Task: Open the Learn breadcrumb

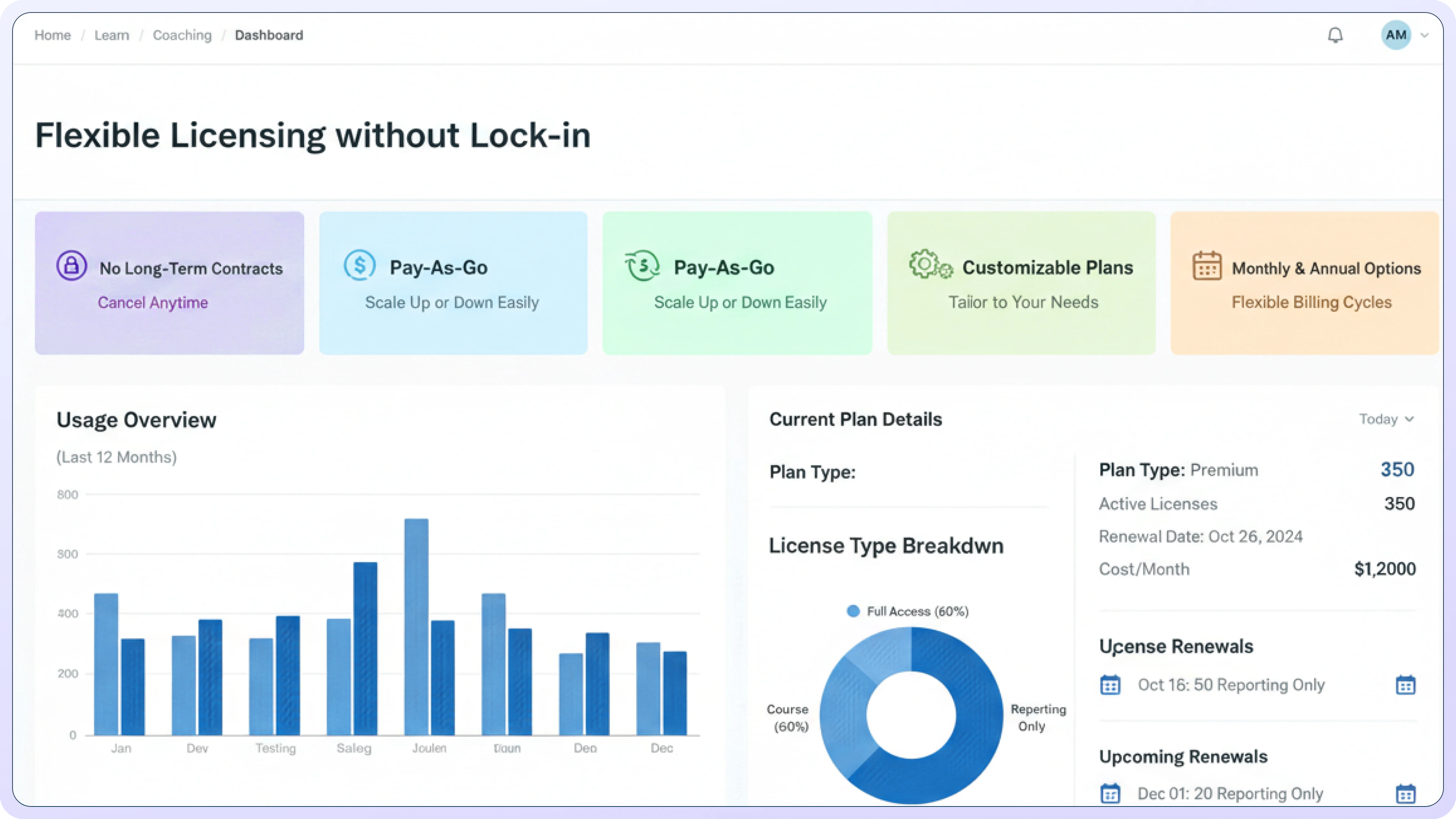Action: click(x=111, y=35)
